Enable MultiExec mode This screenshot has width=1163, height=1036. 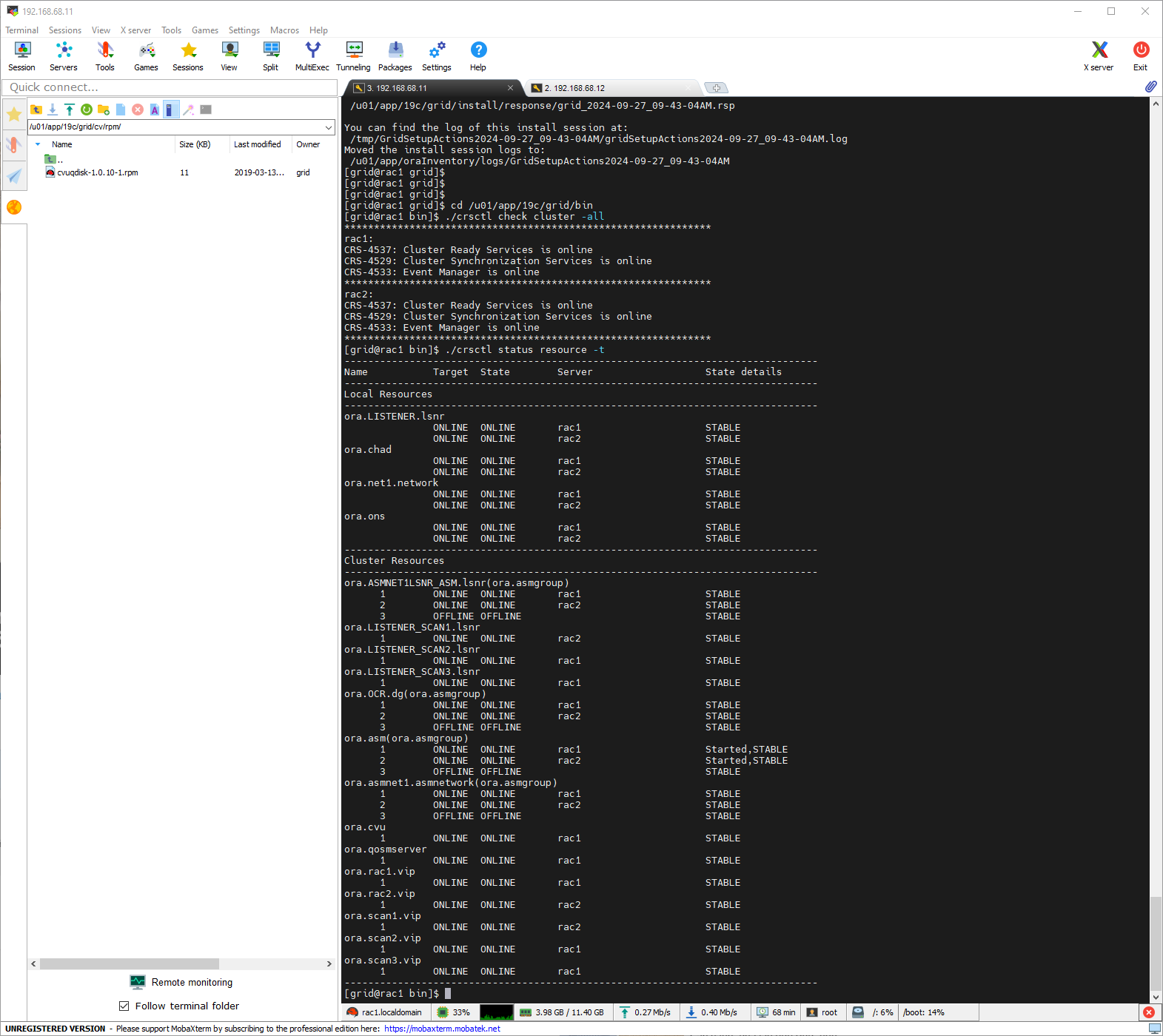(x=312, y=56)
